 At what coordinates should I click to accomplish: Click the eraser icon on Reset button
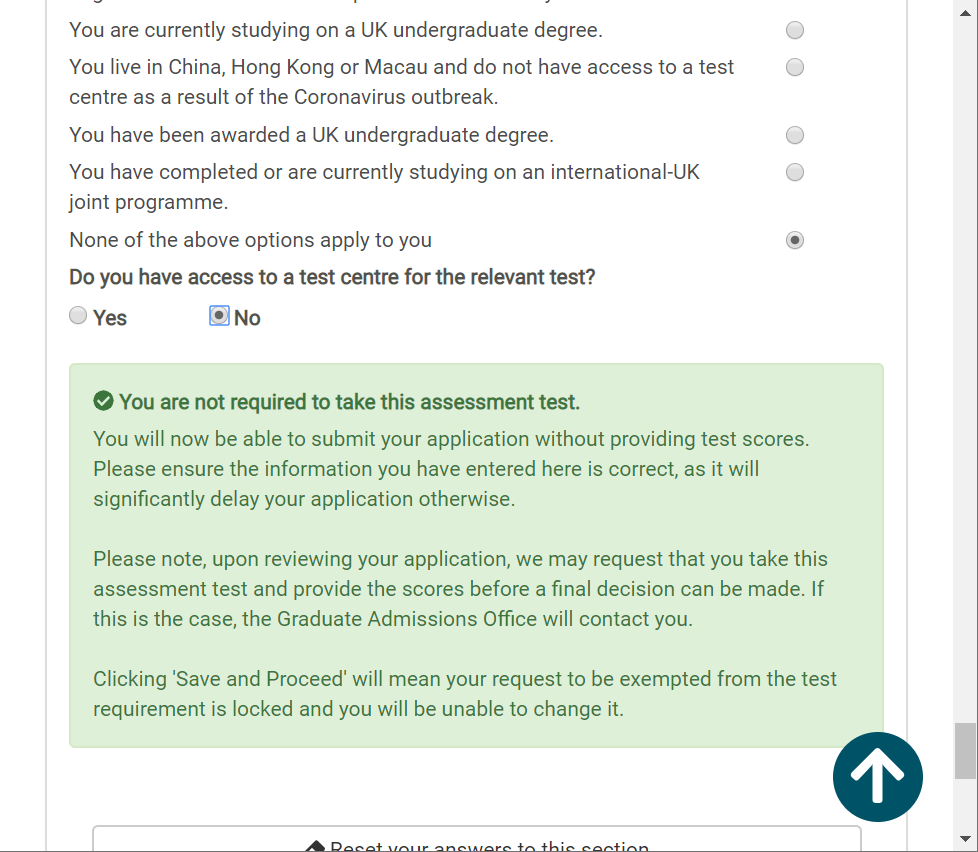coord(316,846)
